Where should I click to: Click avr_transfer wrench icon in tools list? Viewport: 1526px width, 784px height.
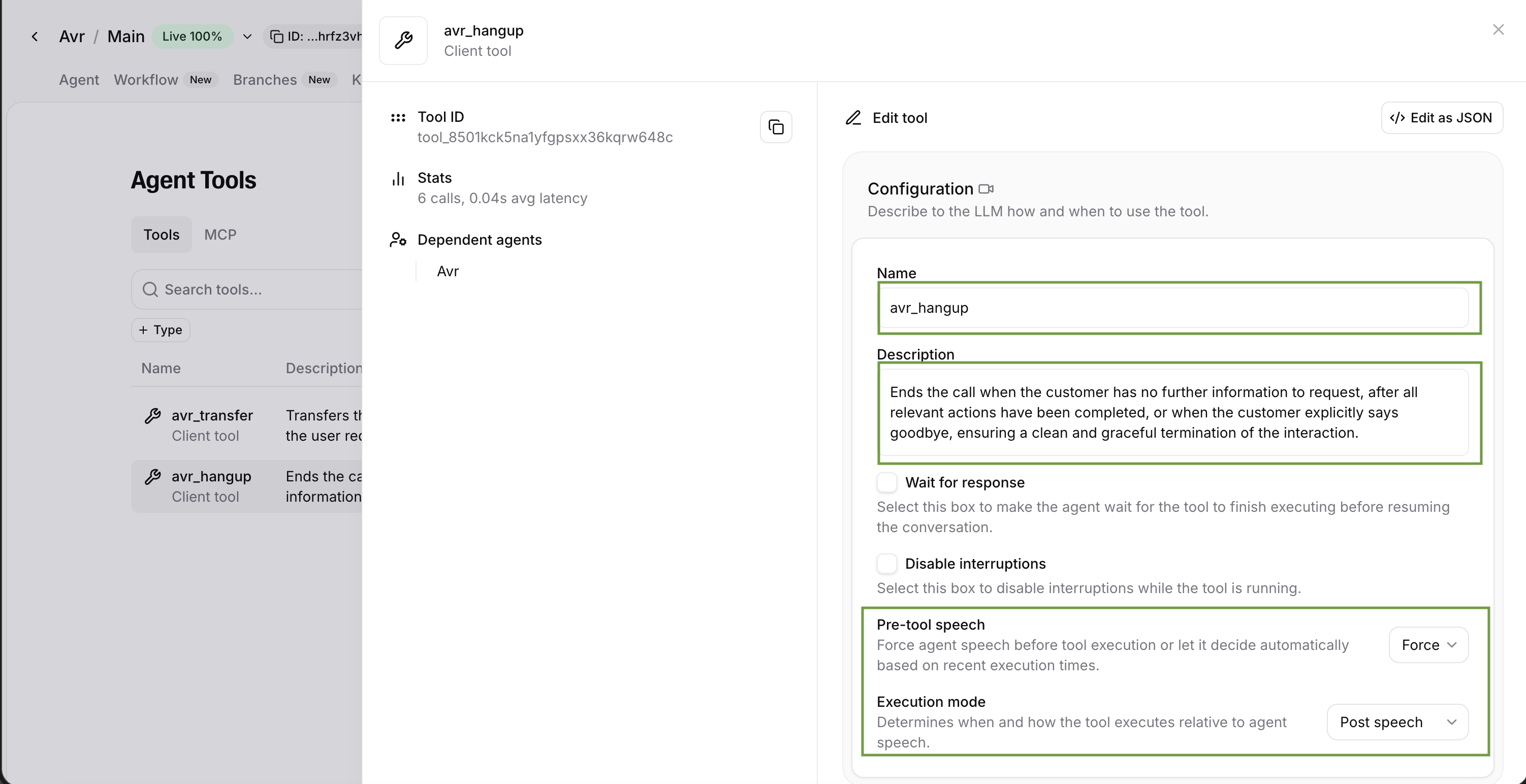point(153,416)
